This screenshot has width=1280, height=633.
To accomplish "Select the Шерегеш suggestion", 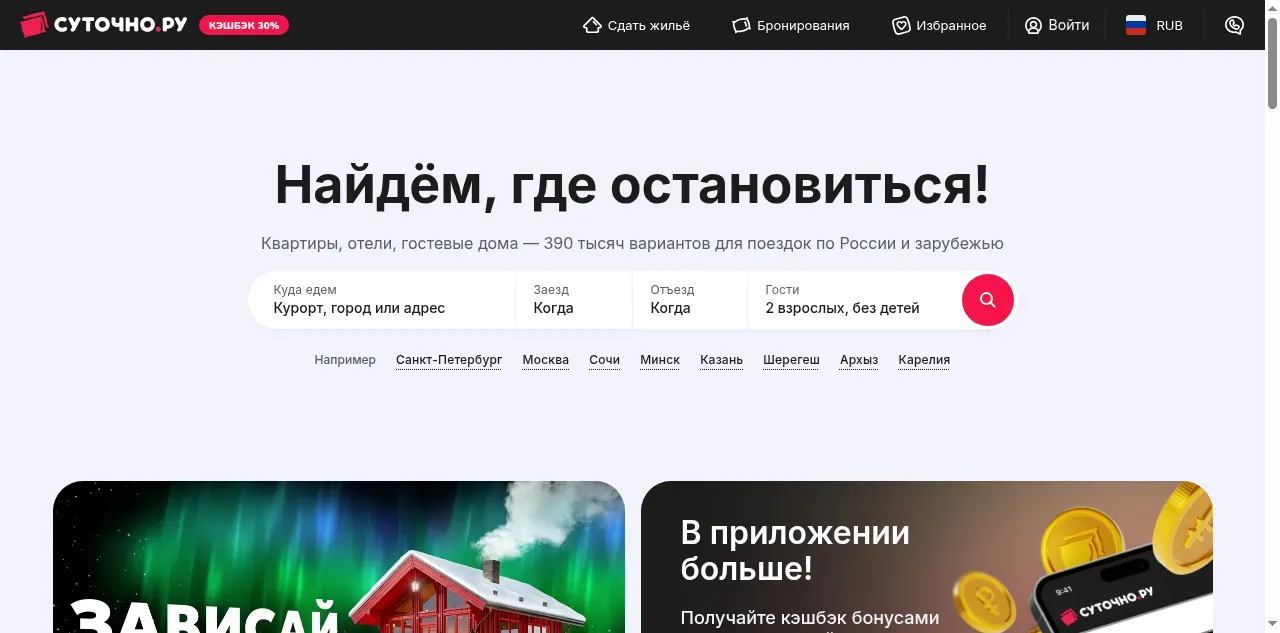I will (x=791, y=360).
